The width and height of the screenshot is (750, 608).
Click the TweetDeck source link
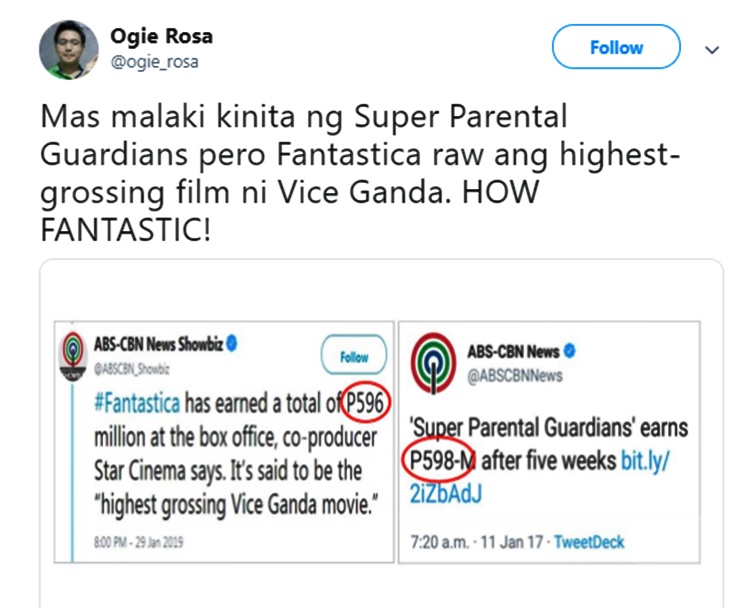pyautogui.click(x=589, y=542)
